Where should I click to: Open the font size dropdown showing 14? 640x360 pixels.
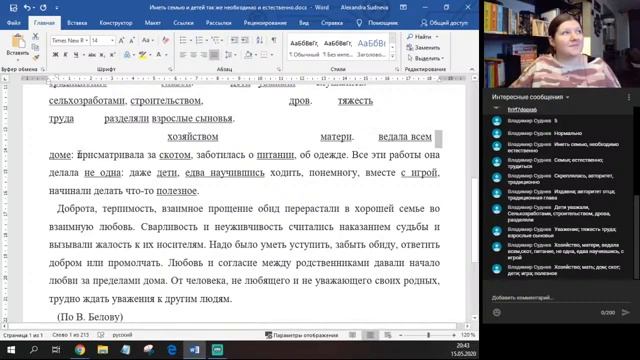coord(112,40)
